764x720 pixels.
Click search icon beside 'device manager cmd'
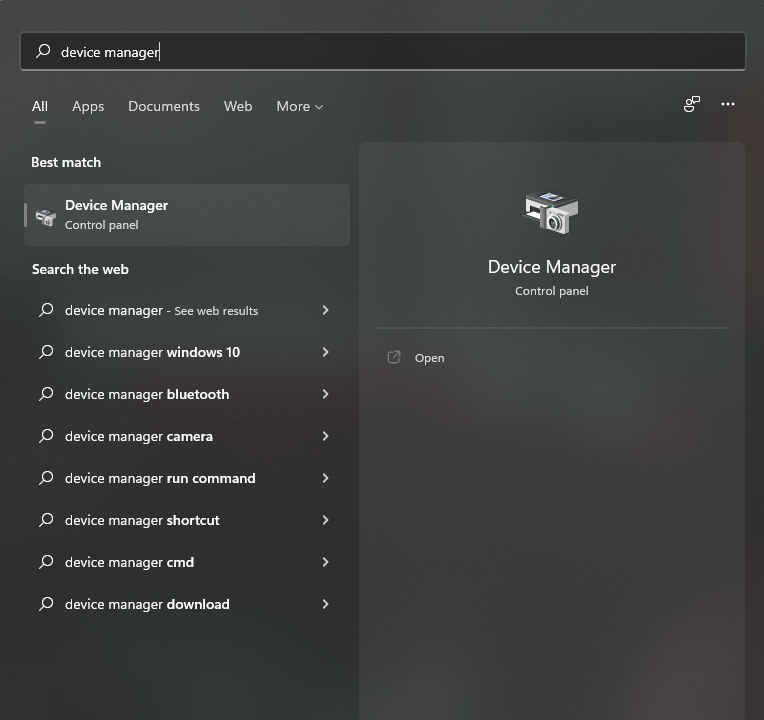(46, 561)
